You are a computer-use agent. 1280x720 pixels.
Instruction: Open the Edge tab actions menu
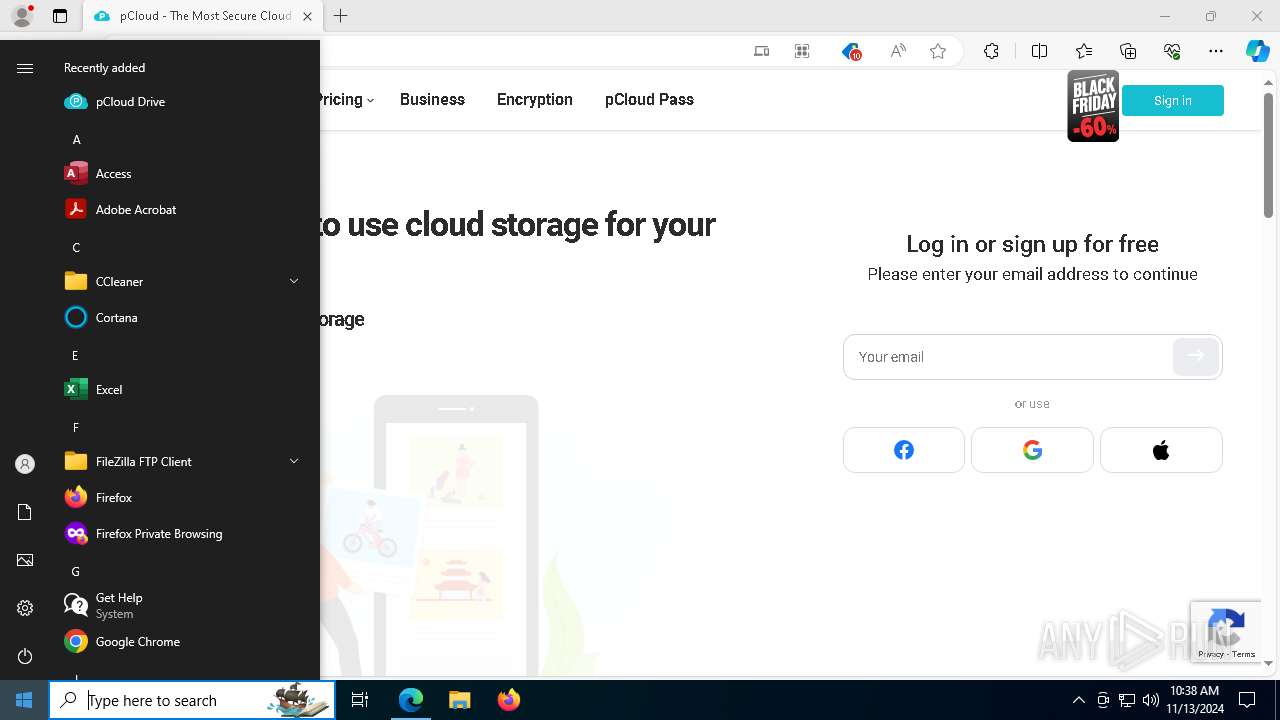60,16
